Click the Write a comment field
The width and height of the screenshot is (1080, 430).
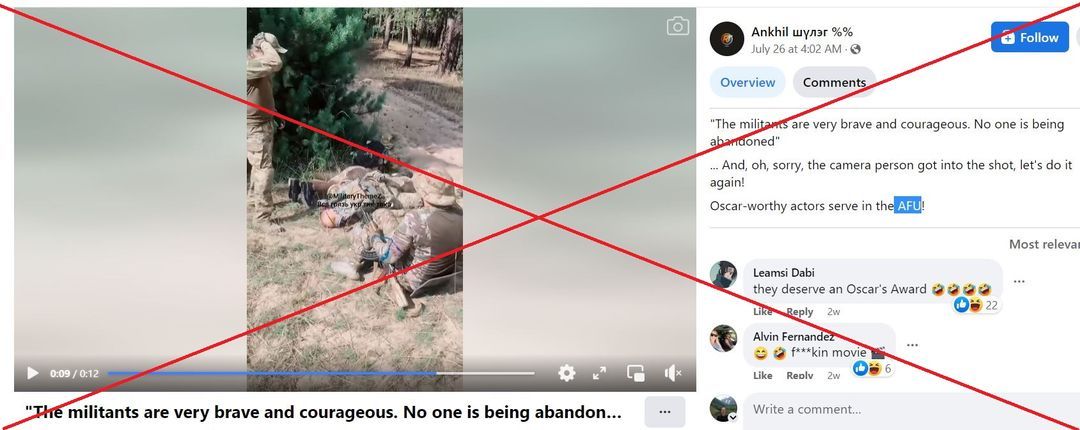[x=911, y=409]
